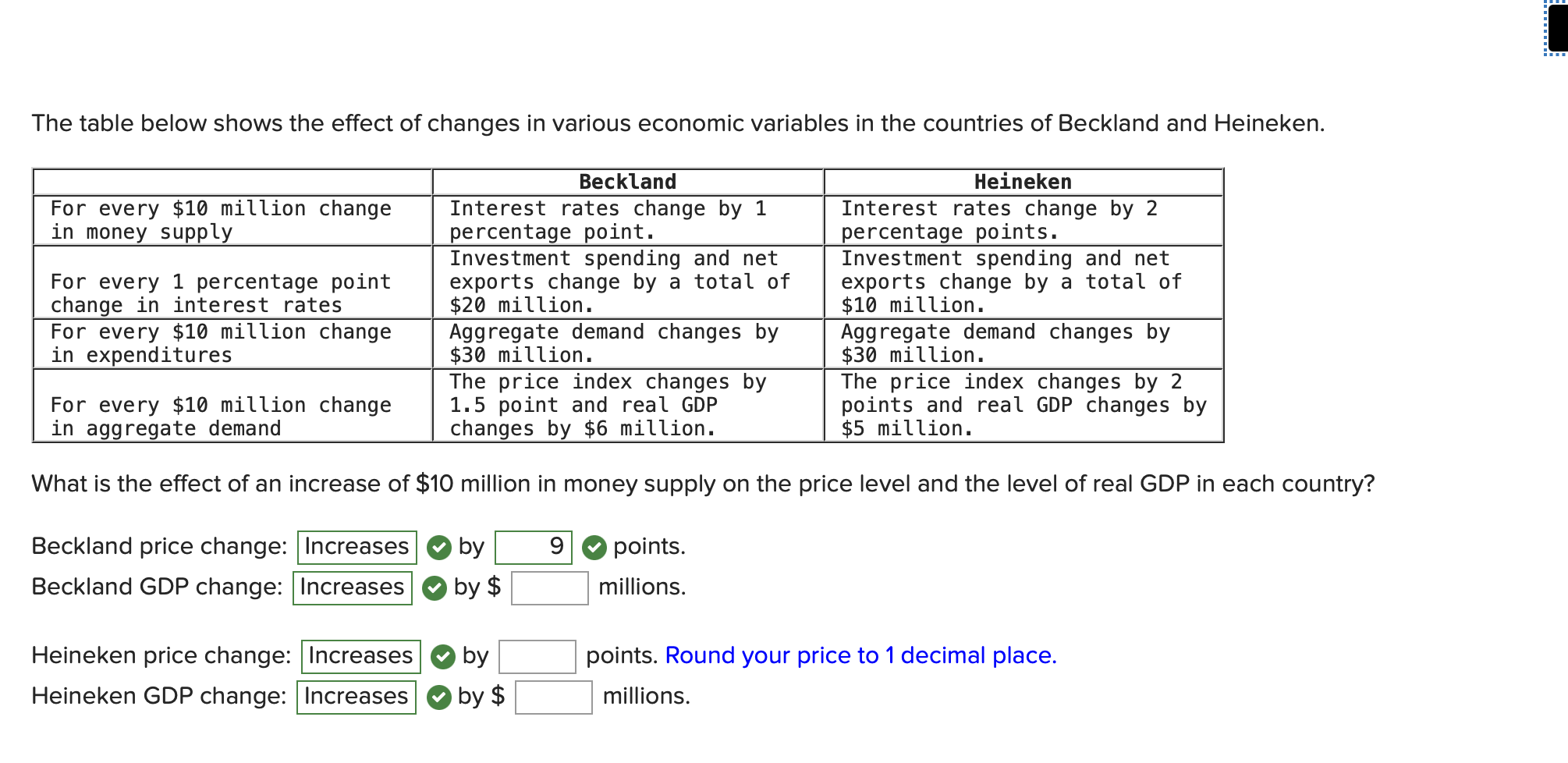Click the green checkmark after the 9 points field
This screenshot has height=763, width=1568.
coord(594,547)
